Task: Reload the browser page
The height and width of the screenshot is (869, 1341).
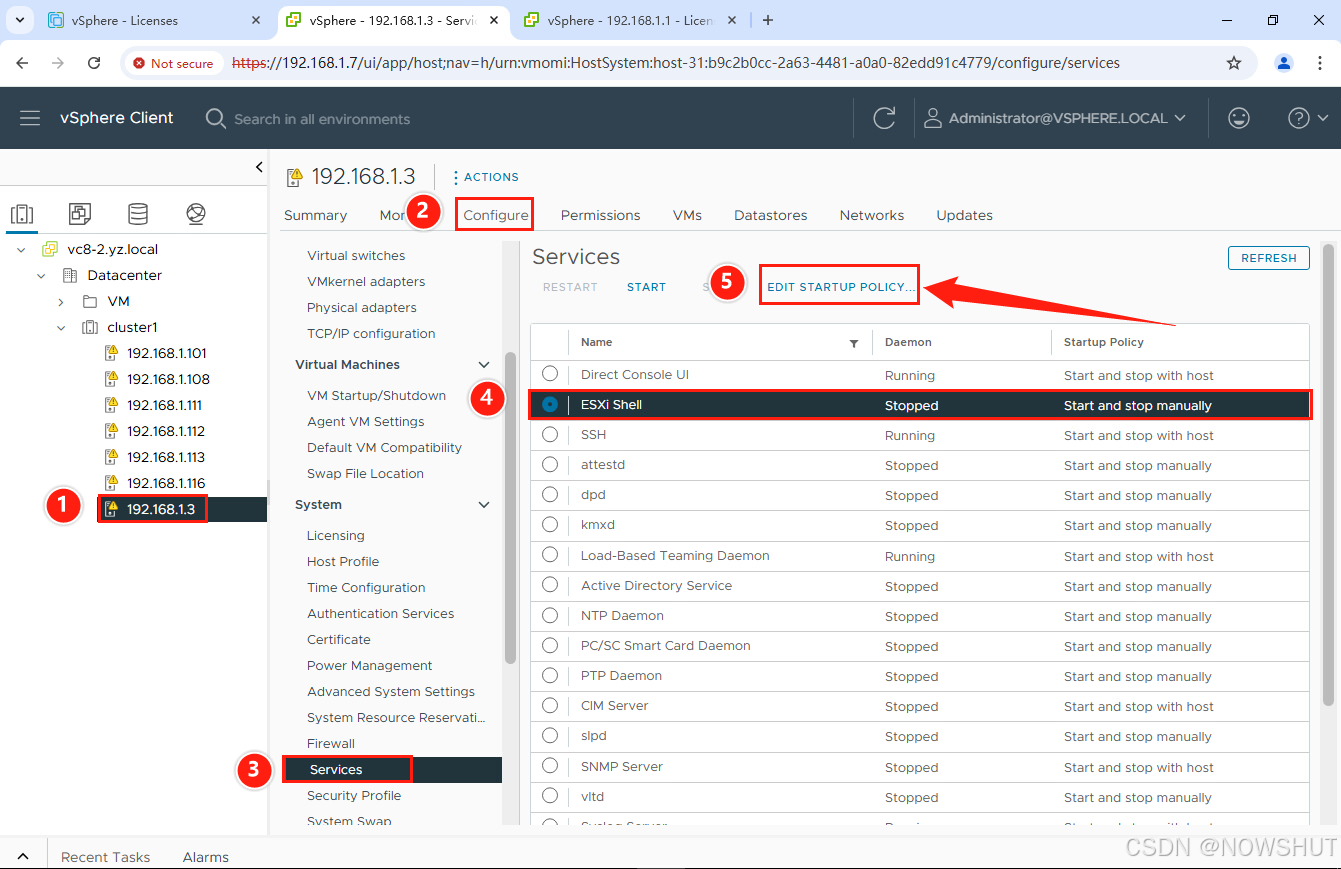Action: (x=94, y=63)
